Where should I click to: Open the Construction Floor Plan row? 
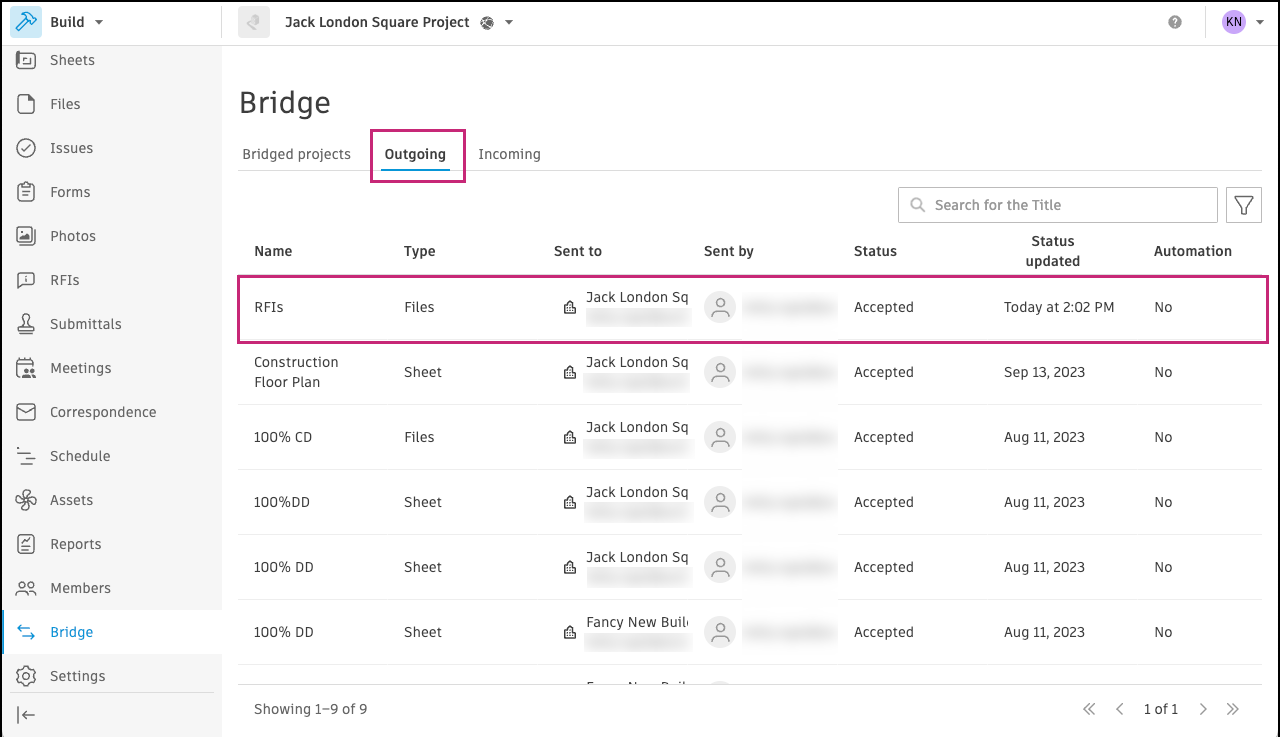click(296, 372)
